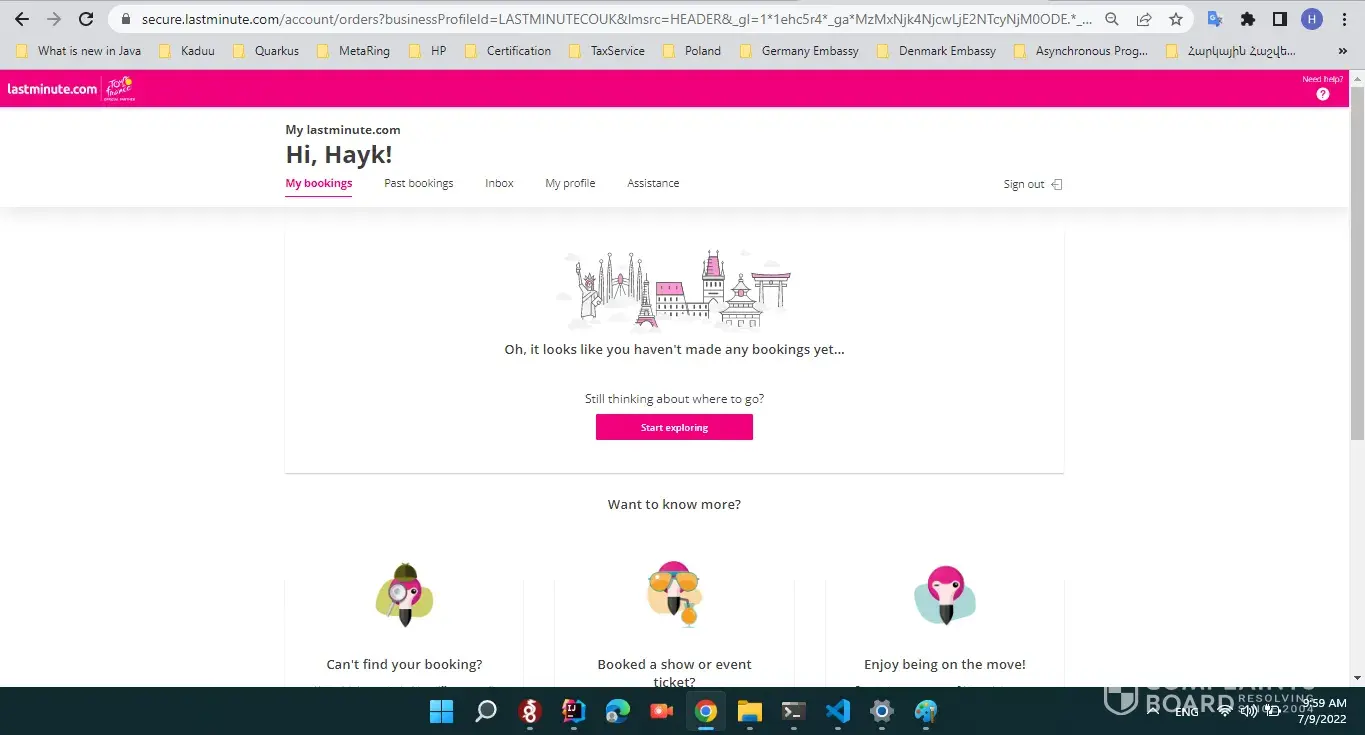Click the zoom magnifier icon in address bar
This screenshot has width=1365, height=735.
coord(1112,19)
